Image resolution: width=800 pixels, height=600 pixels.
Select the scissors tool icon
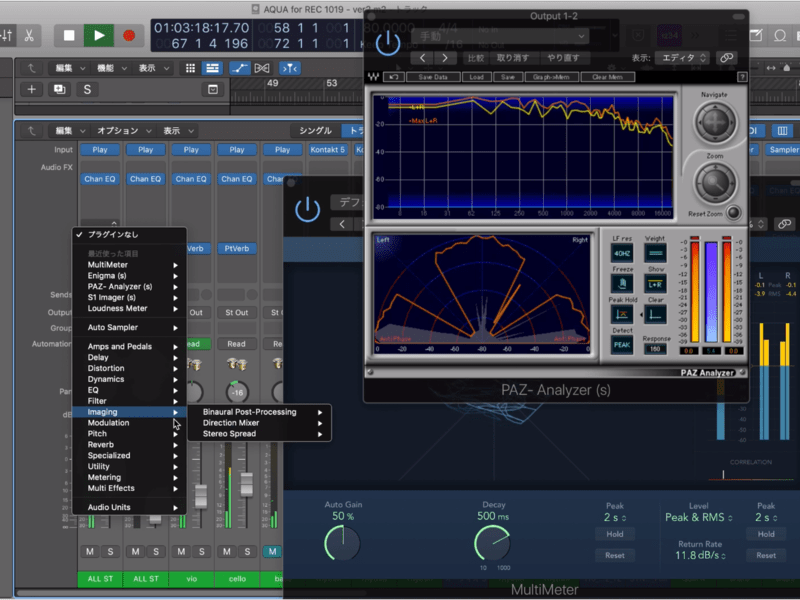pos(28,35)
